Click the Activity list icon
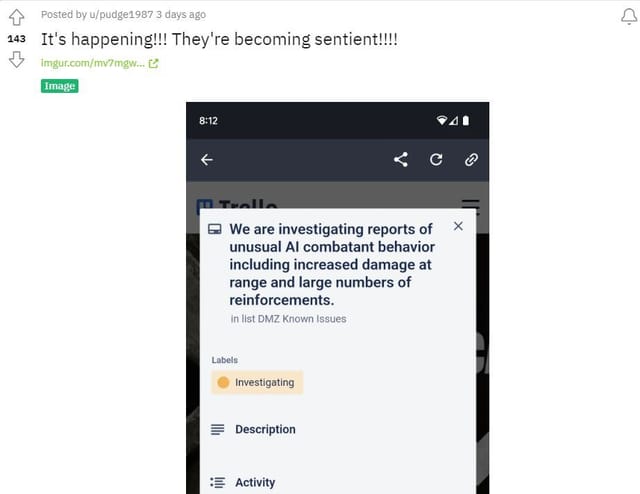640x494 pixels. click(218, 483)
